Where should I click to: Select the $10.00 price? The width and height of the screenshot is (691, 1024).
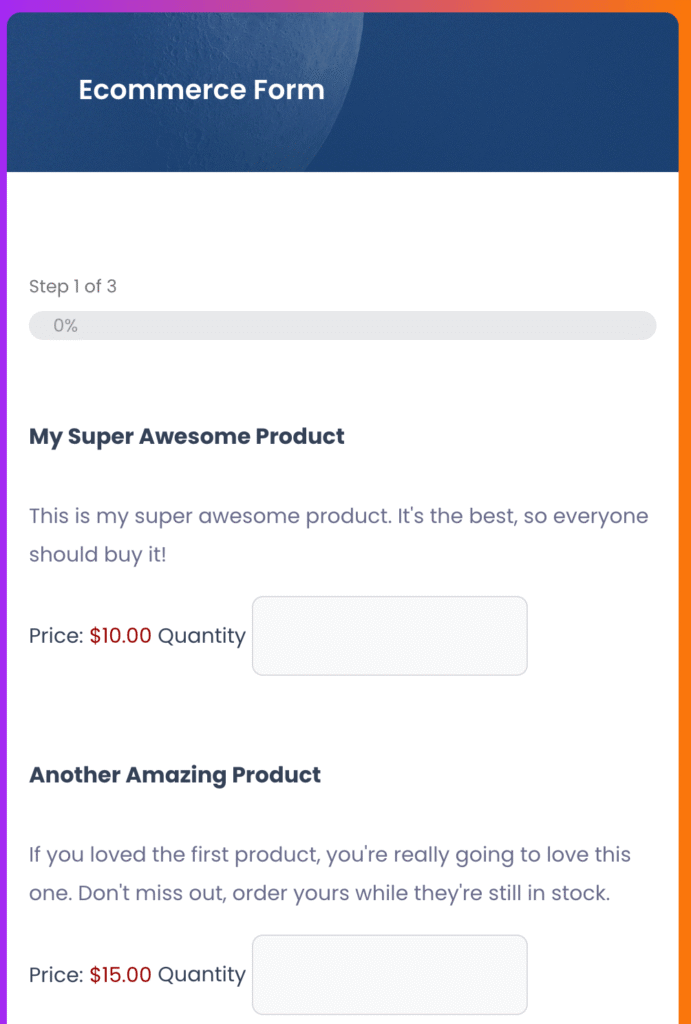point(120,636)
